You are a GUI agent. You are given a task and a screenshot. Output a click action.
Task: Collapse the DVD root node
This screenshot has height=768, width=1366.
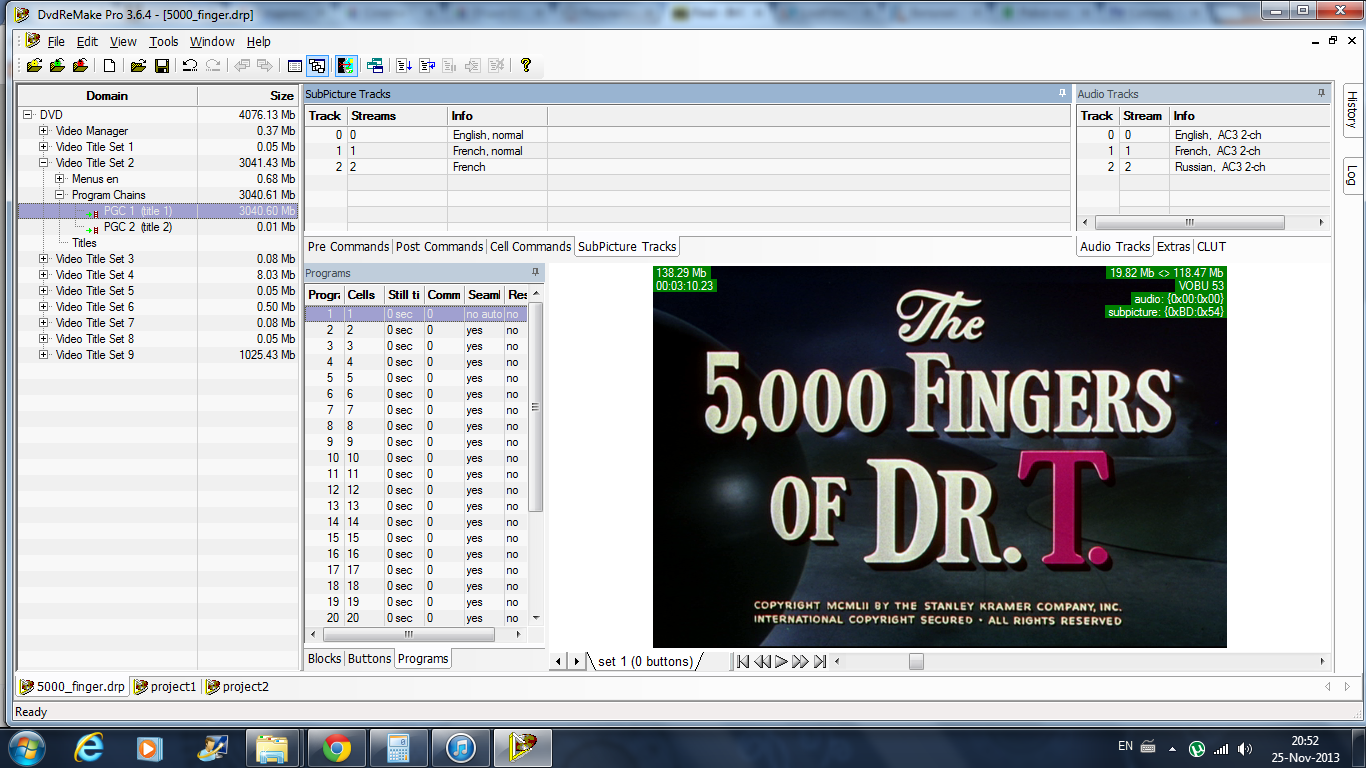(x=28, y=115)
